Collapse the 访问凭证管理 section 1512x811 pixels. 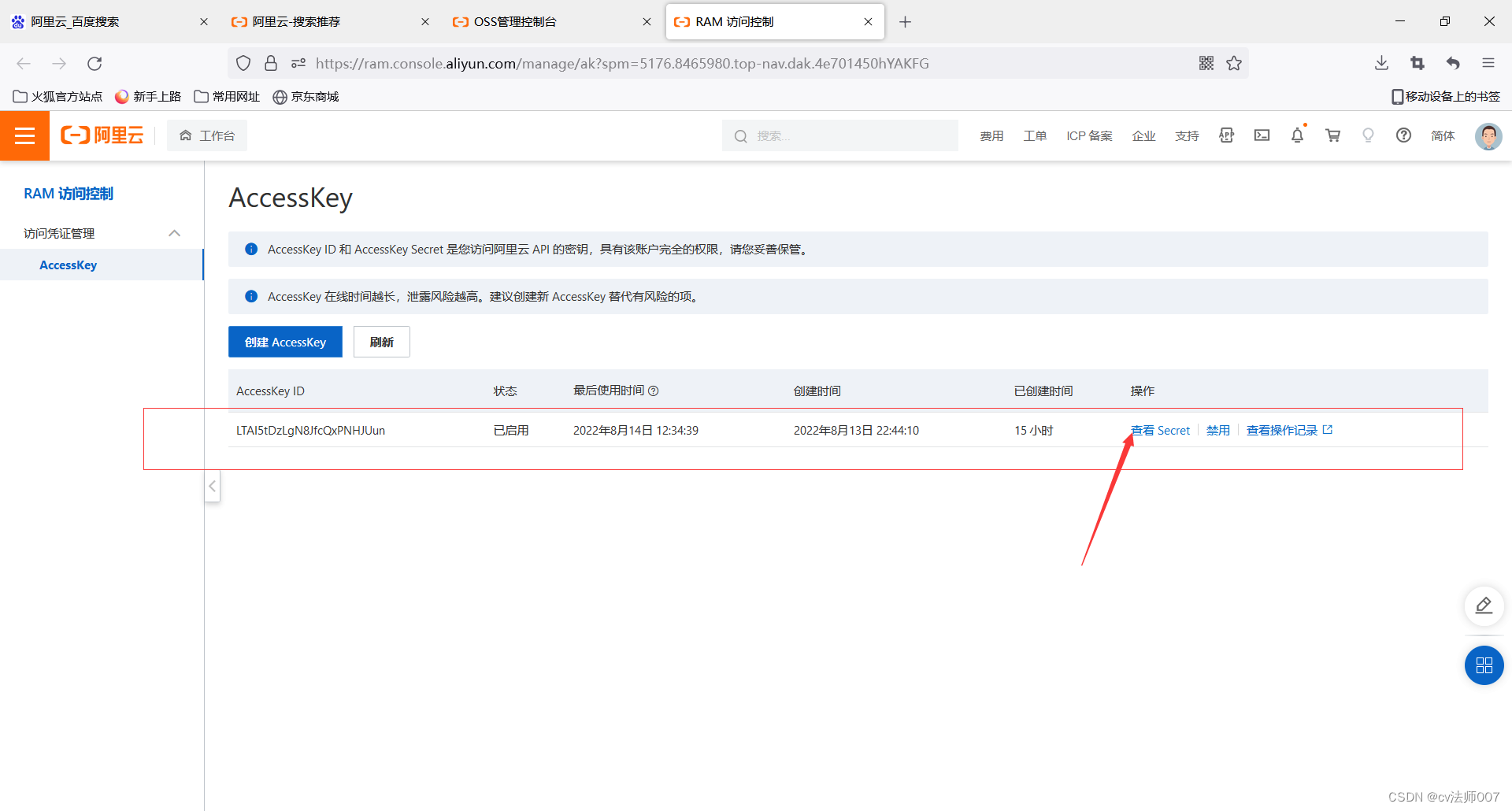point(175,233)
